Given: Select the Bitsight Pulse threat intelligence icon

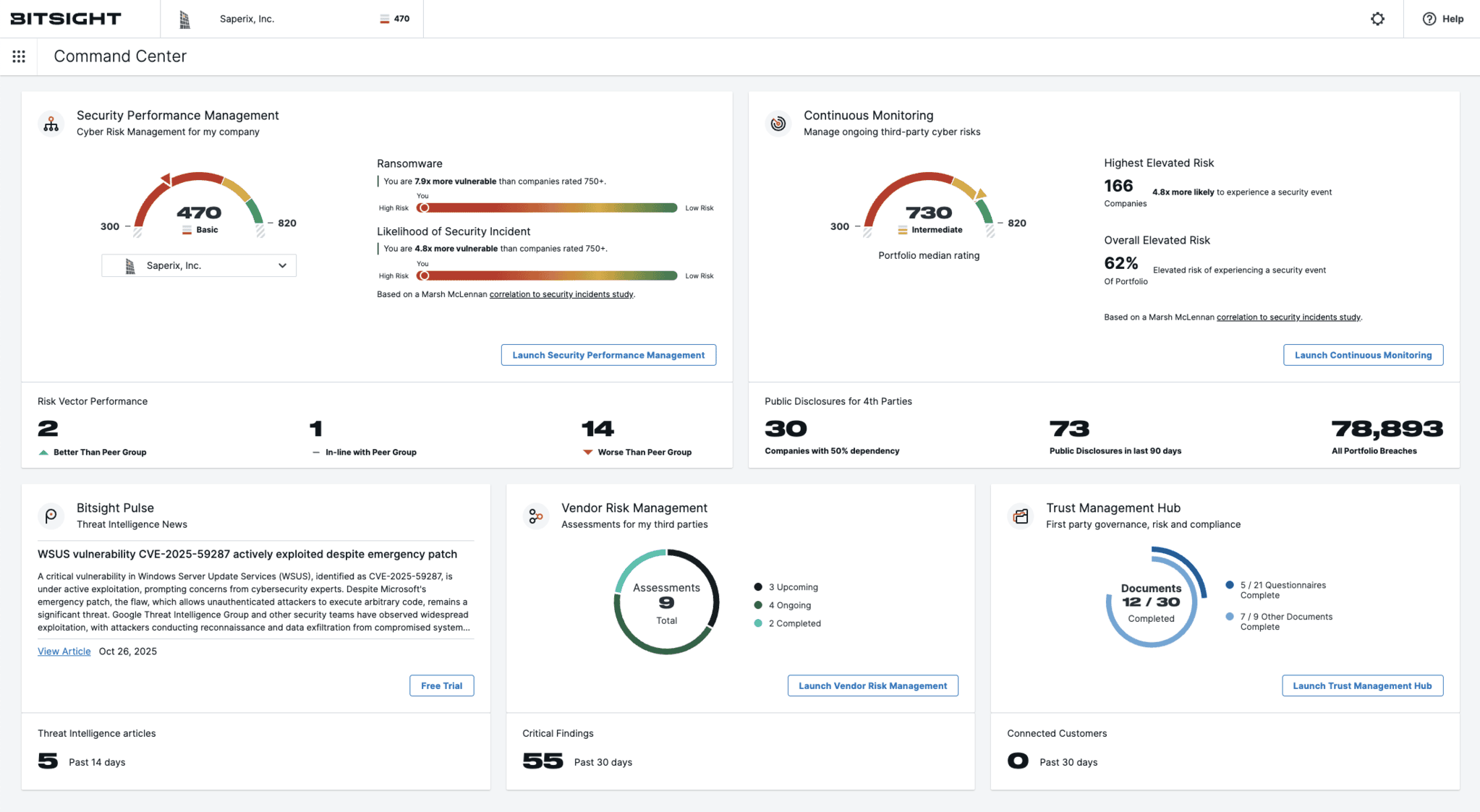Looking at the screenshot, I should [51, 516].
